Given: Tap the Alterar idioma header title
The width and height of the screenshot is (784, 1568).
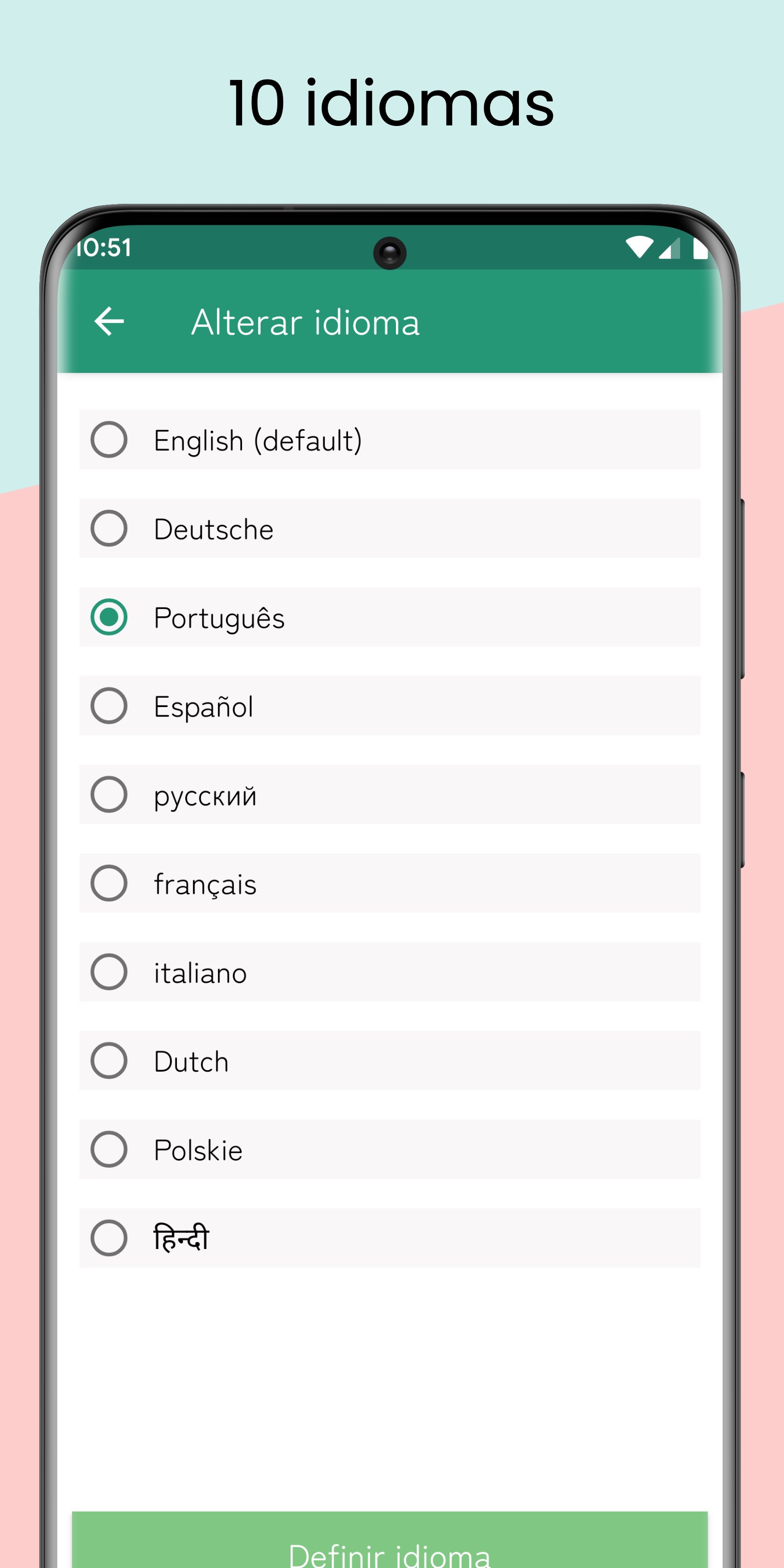Looking at the screenshot, I should (305, 322).
